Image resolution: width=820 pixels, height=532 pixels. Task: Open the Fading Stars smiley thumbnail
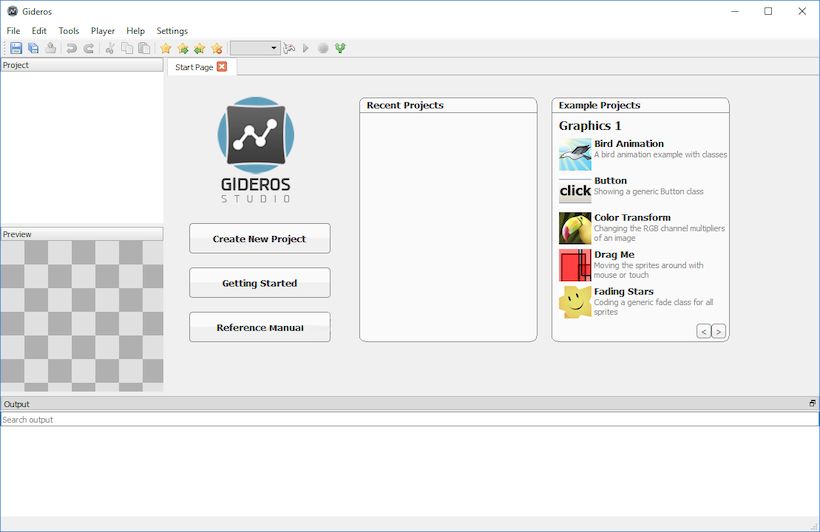575,302
